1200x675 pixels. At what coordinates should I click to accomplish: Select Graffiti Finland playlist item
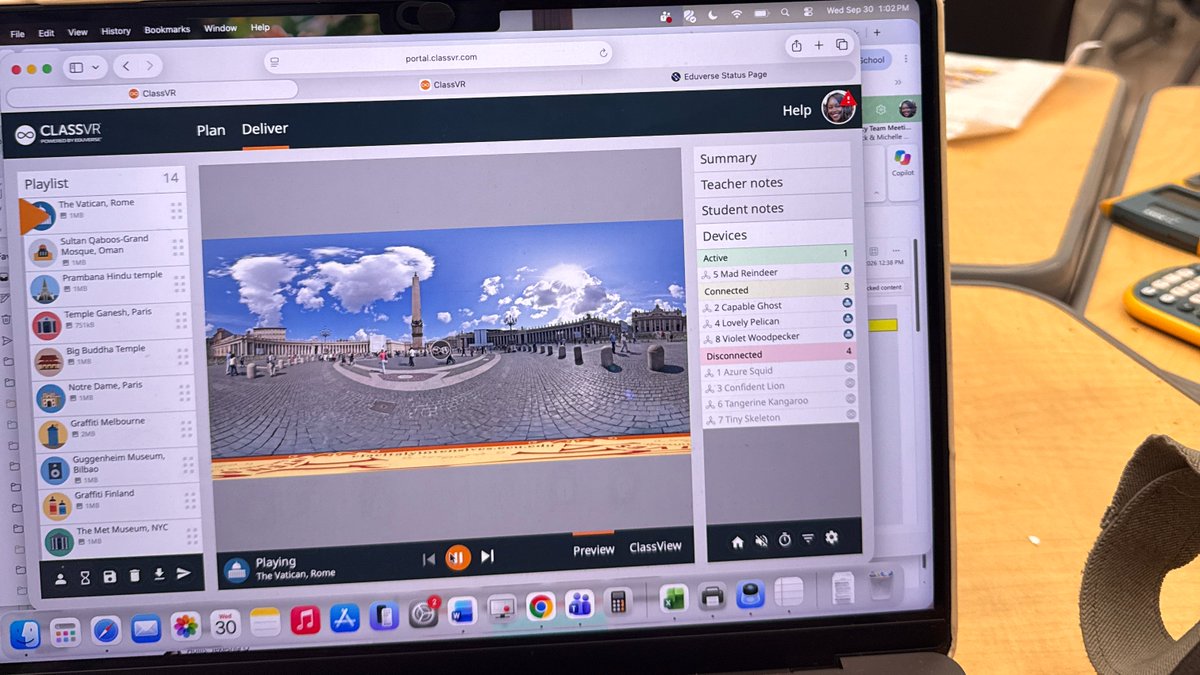click(120, 502)
